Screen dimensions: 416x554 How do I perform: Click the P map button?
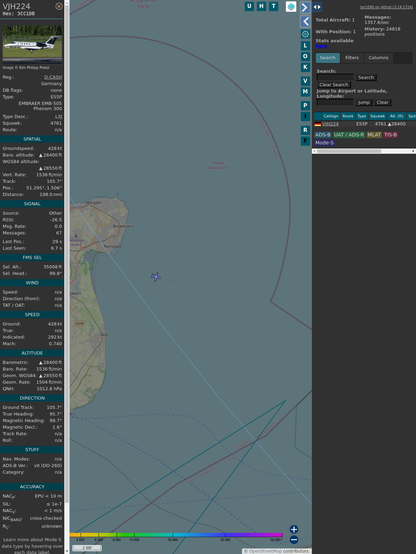[x=305, y=106]
